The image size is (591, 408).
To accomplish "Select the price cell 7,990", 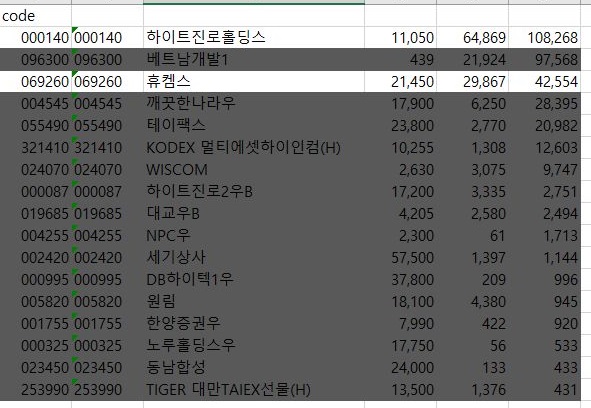I will pyautogui.click(x=401, y=323).
